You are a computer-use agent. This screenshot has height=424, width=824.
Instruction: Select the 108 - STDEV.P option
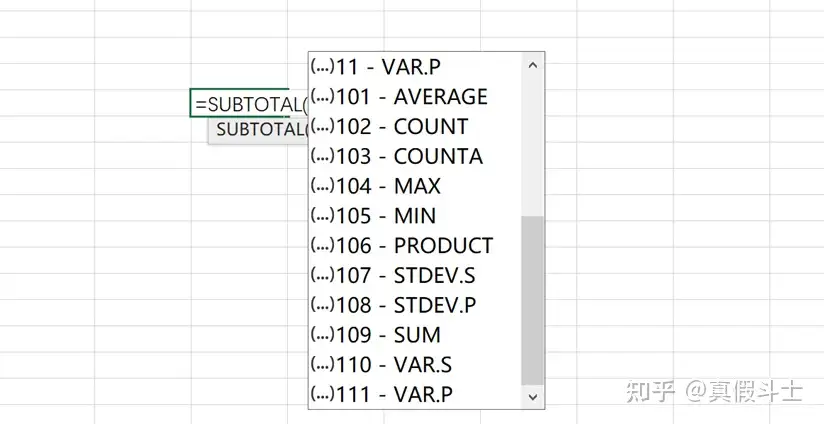[410, 305]
